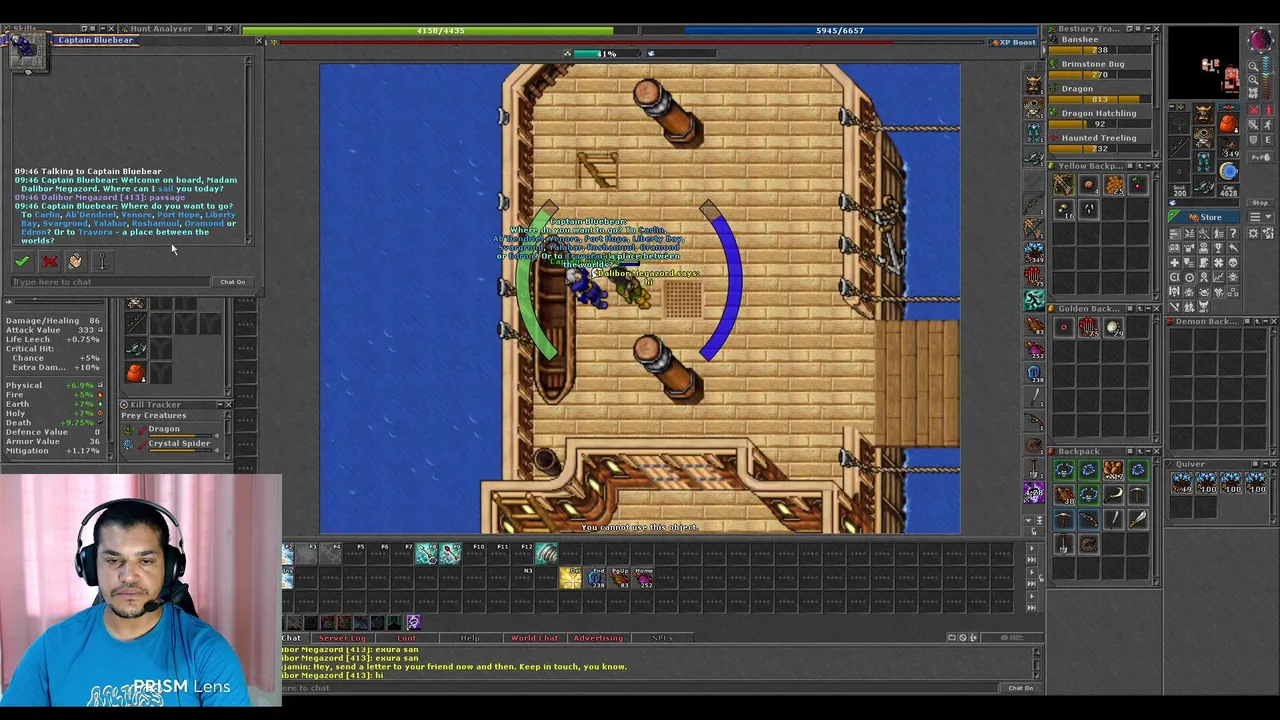This screenshot has height=720, width=1280.
Task: Click the waving hand greeting icon
Action: pos(75,261)
